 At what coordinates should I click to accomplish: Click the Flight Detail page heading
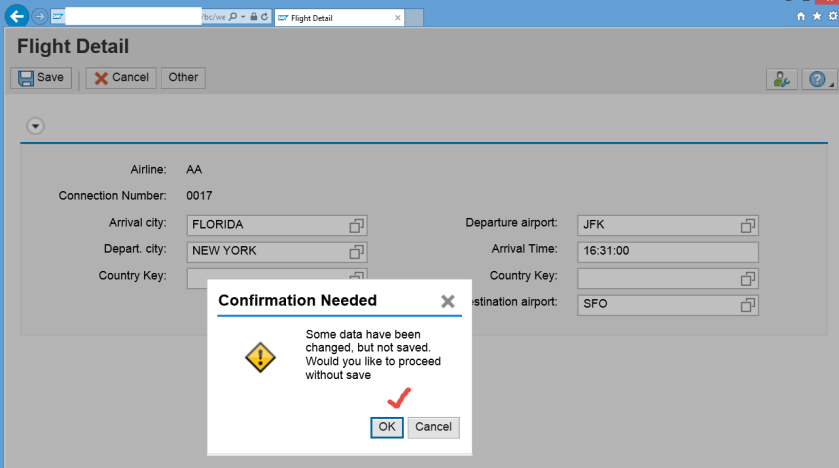click(73, 47)
